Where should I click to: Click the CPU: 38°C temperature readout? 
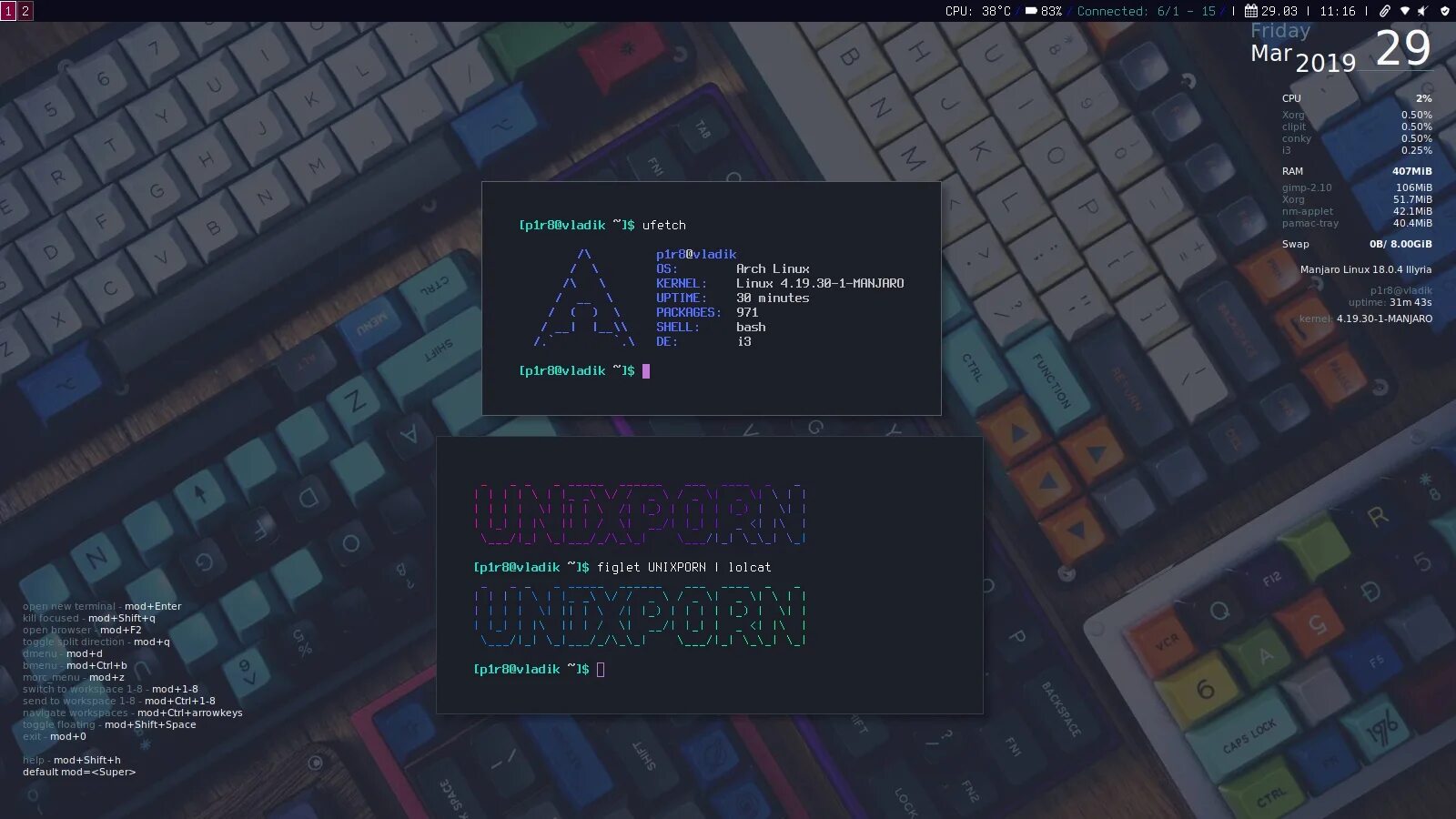click(x=977, y=11)
